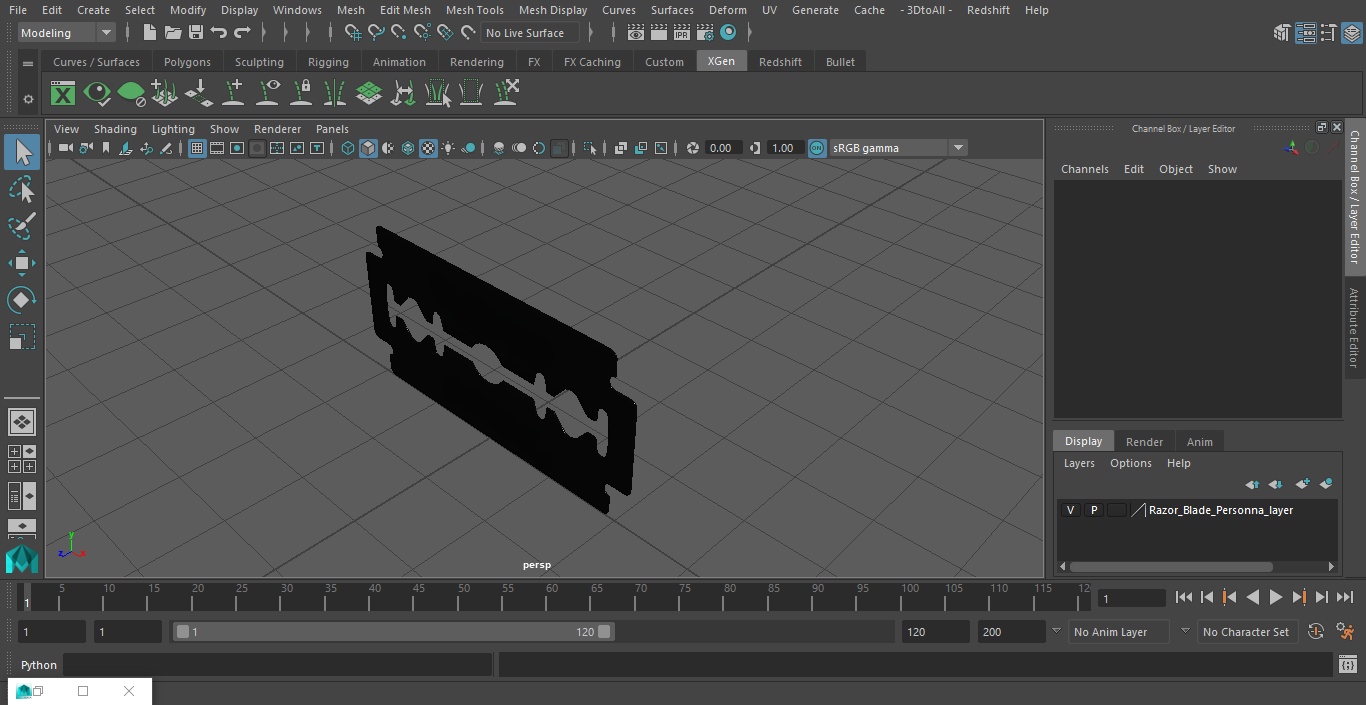This screenshot has width=1366, height=705.
Task: Click the green stacked planes XGen icon
Action: click(369, 93)
